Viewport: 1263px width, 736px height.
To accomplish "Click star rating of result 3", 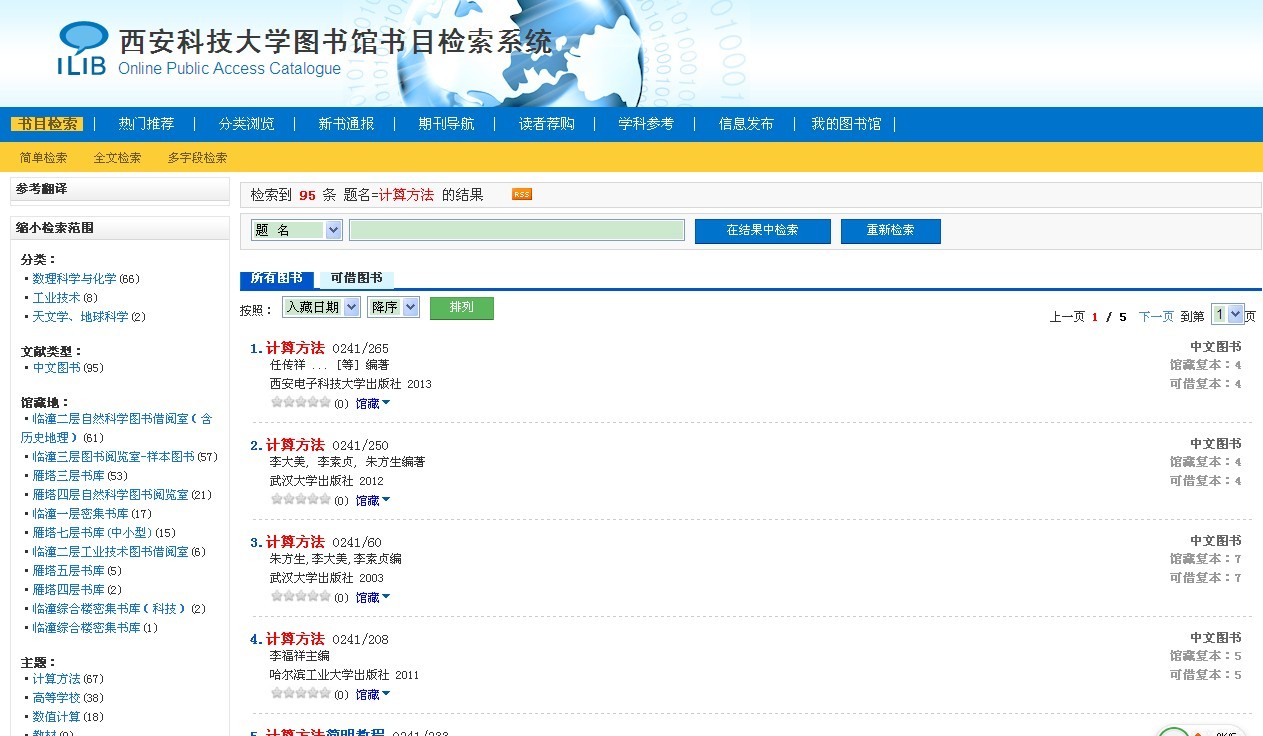I will [301, 596].
